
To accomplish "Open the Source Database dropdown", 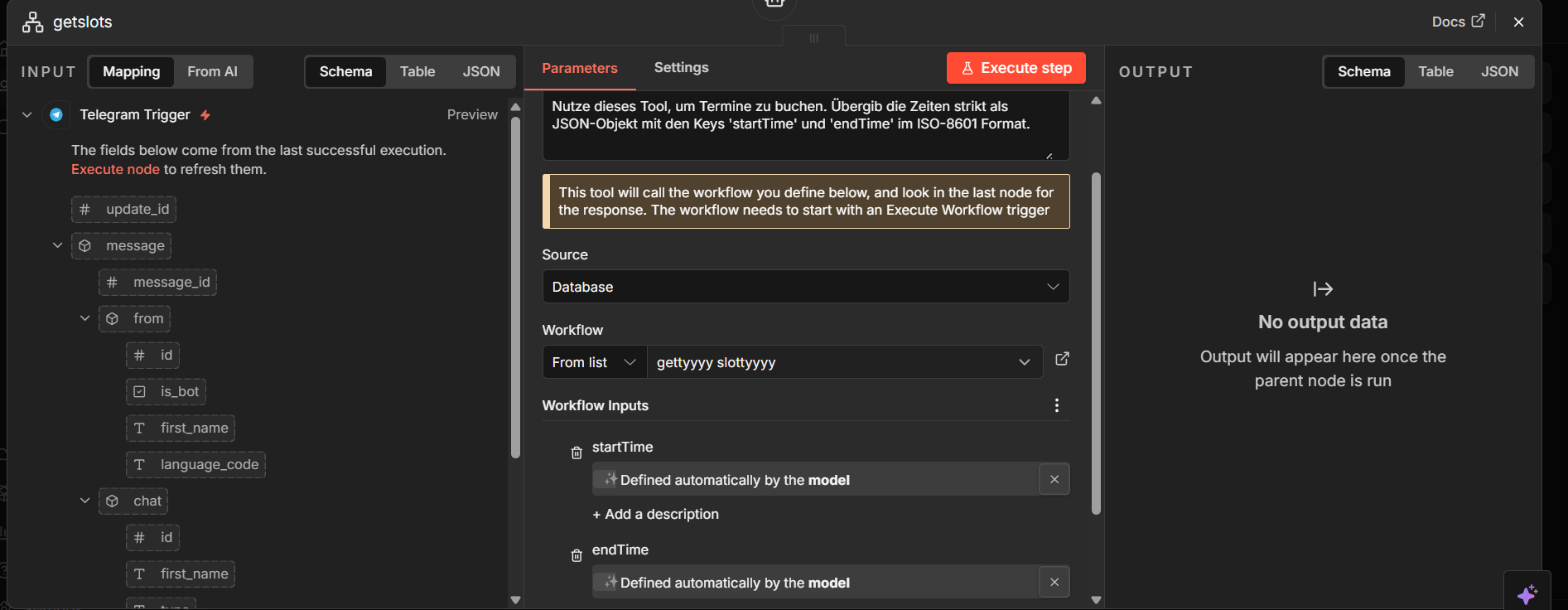I will [x=805, y=287].
